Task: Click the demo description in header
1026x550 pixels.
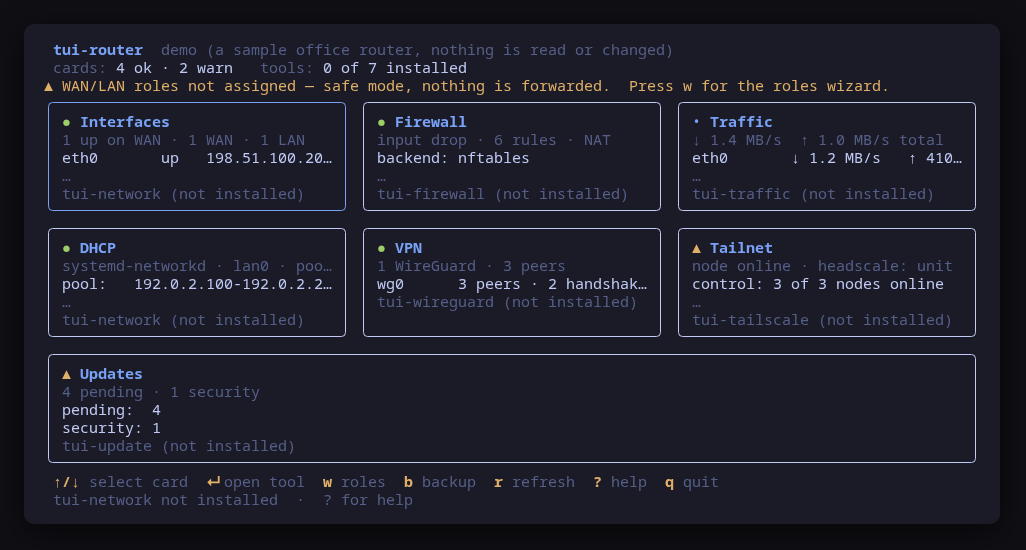Action: (x=417, y=50)
